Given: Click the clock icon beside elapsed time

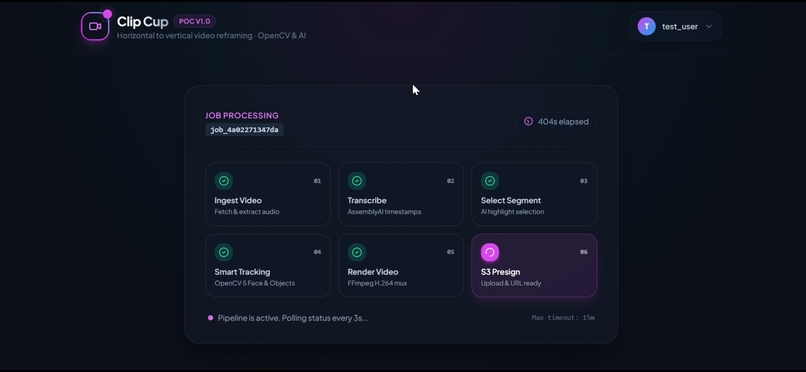Looking at the screenshot, I should [x=528, y=122].
